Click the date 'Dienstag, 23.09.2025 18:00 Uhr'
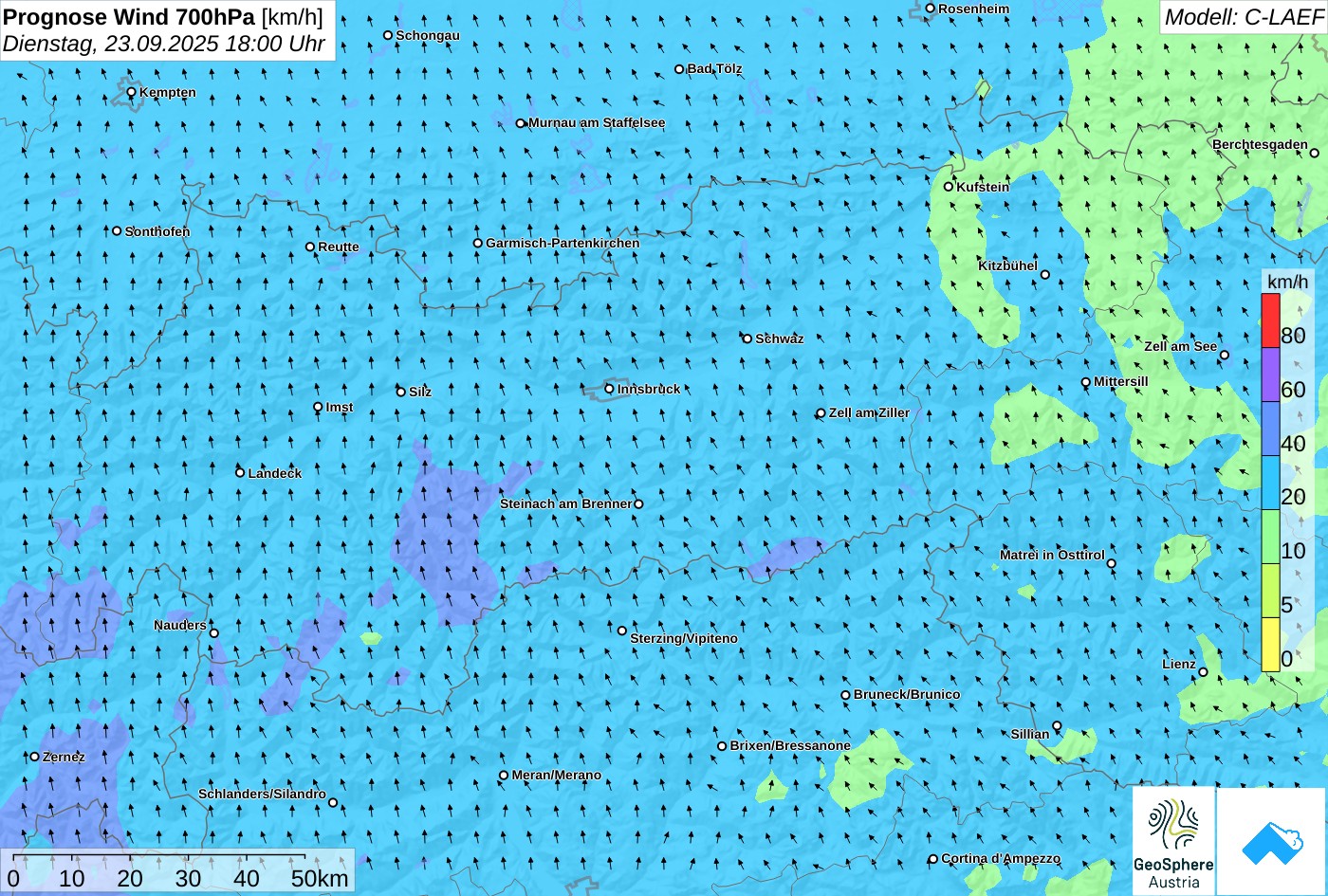The height and width of the screenshot is (896, 1328). click(164, 44)
